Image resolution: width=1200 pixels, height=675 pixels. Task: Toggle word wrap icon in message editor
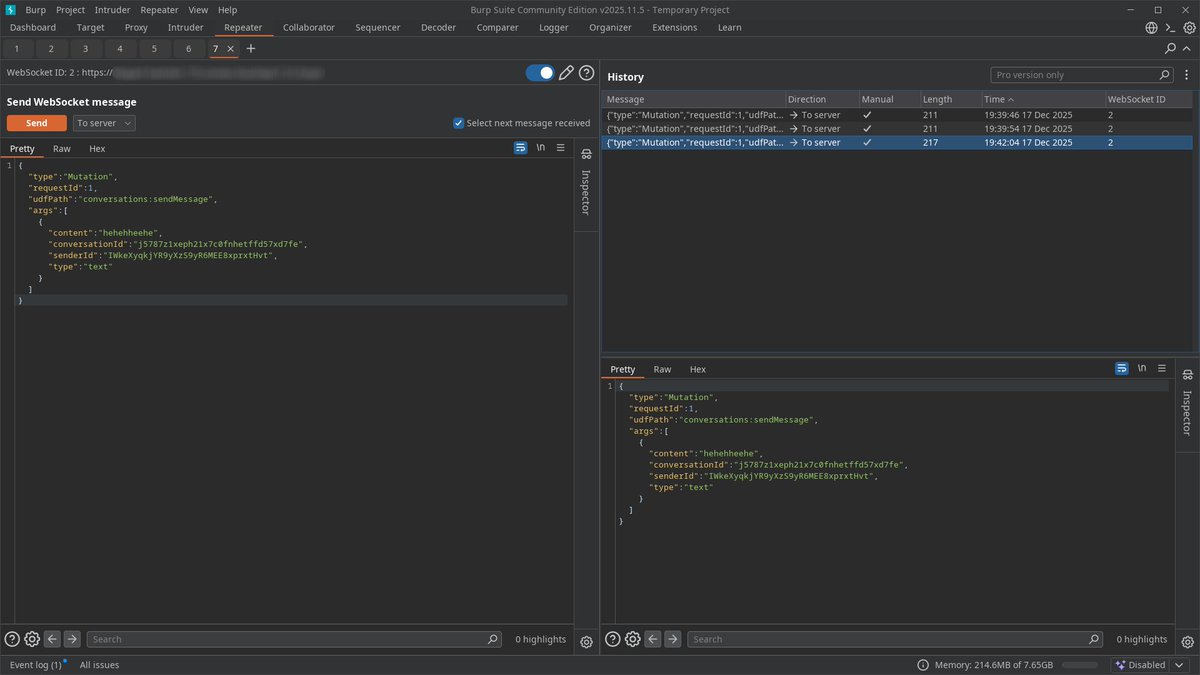[x=521, y=148]
